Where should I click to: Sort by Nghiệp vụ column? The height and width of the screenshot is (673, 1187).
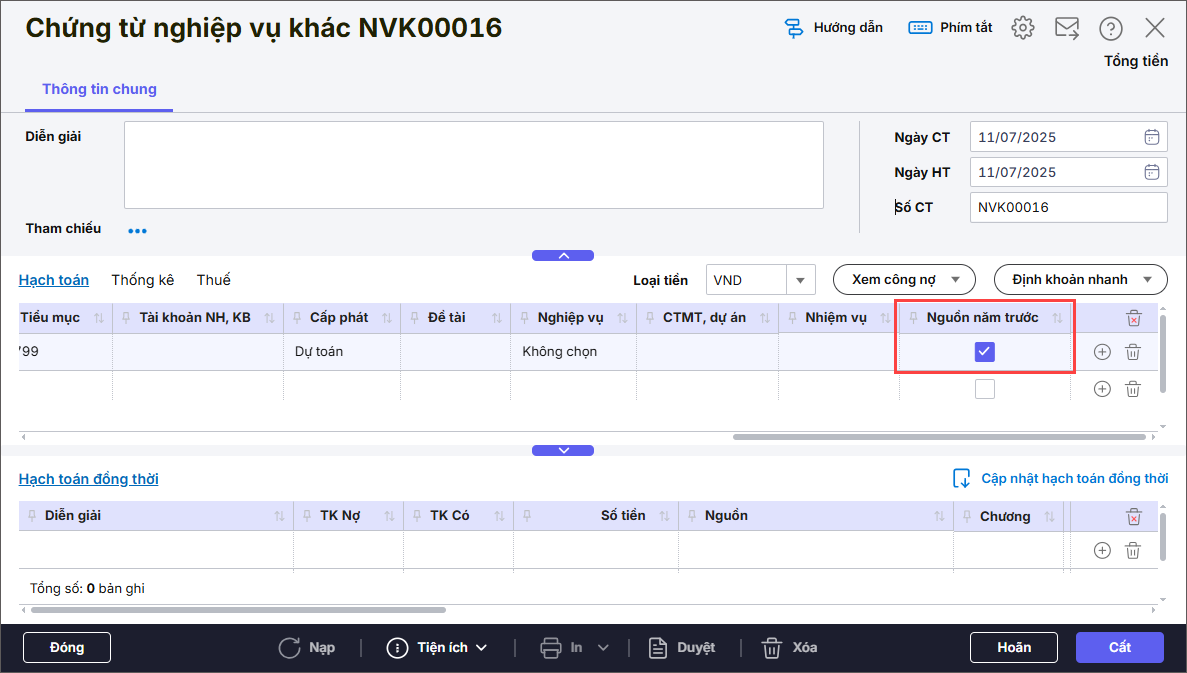click(622, 318)
